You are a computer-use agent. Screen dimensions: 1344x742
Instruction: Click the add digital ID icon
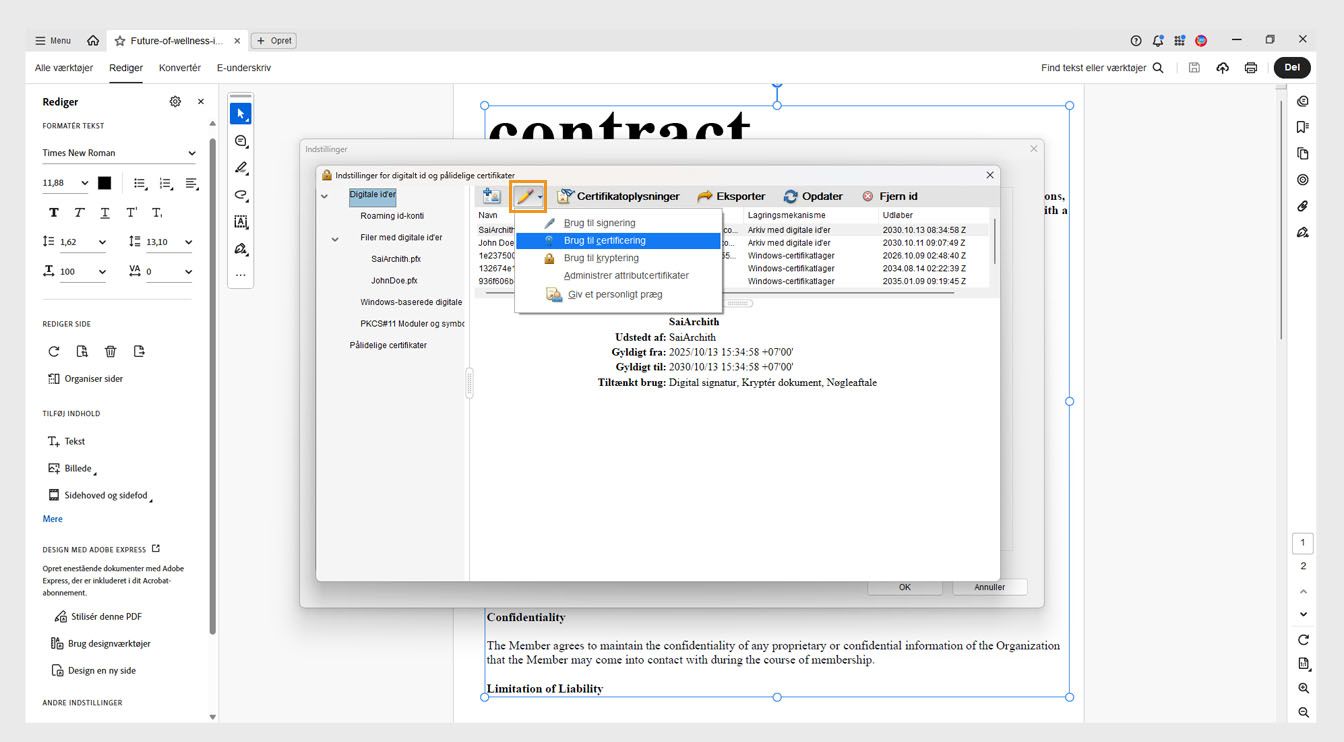coord(491,196)
